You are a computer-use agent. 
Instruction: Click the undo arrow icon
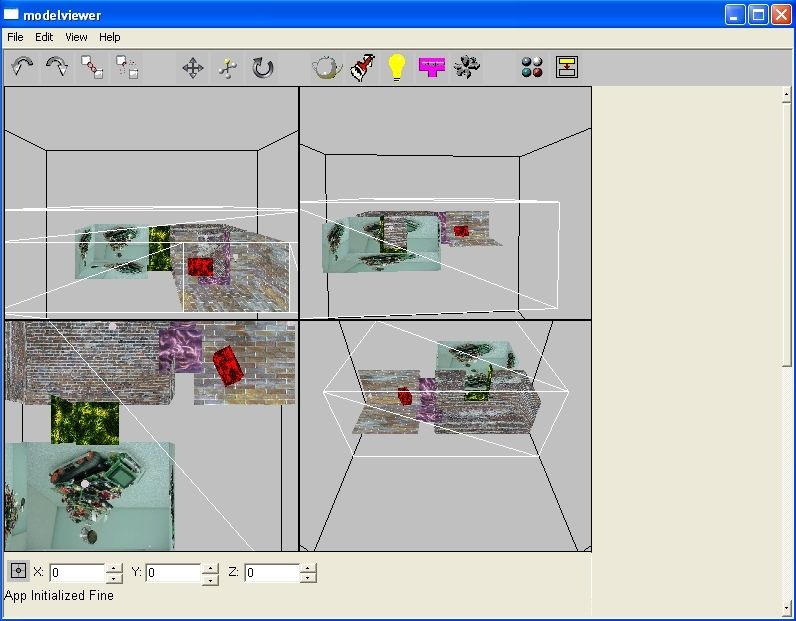click(x=23, y=67)
